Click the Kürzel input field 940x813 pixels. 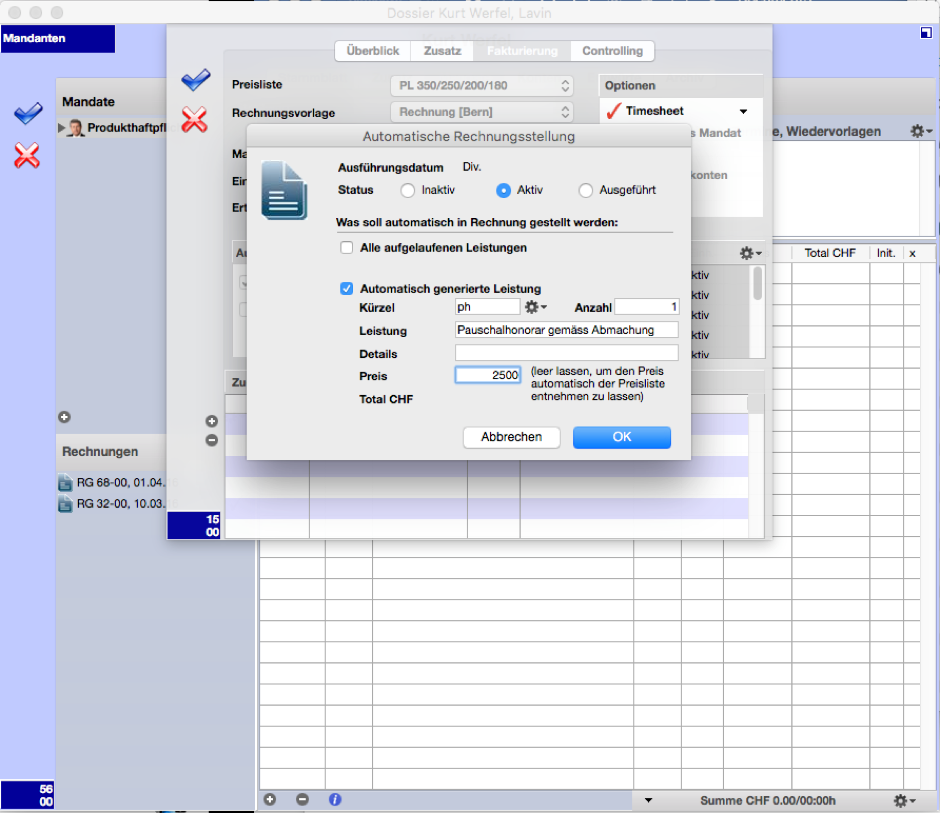point(487,307)
